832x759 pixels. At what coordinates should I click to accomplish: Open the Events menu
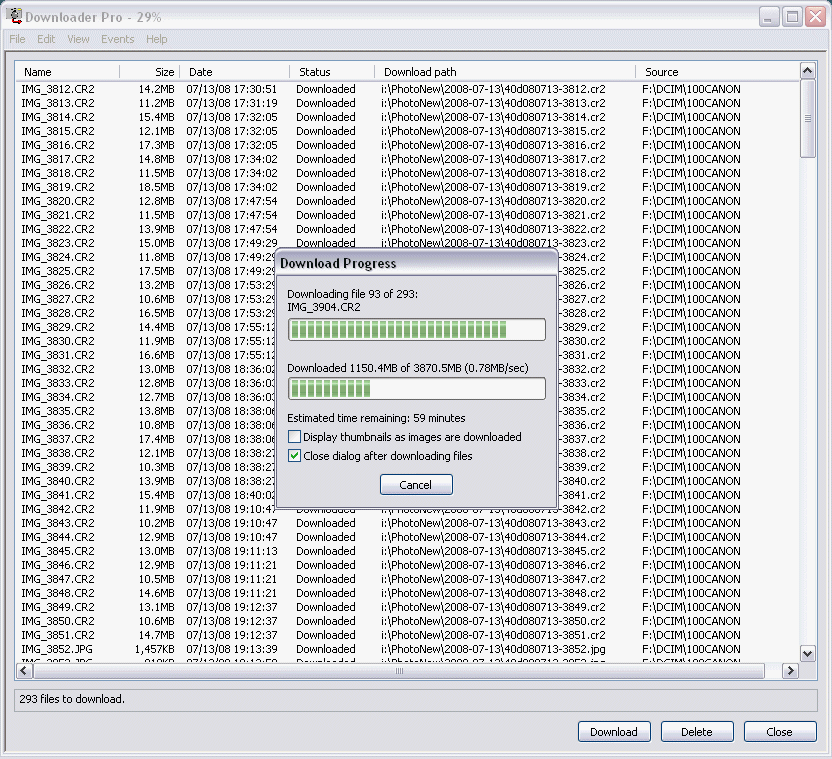tap(117, 39)
